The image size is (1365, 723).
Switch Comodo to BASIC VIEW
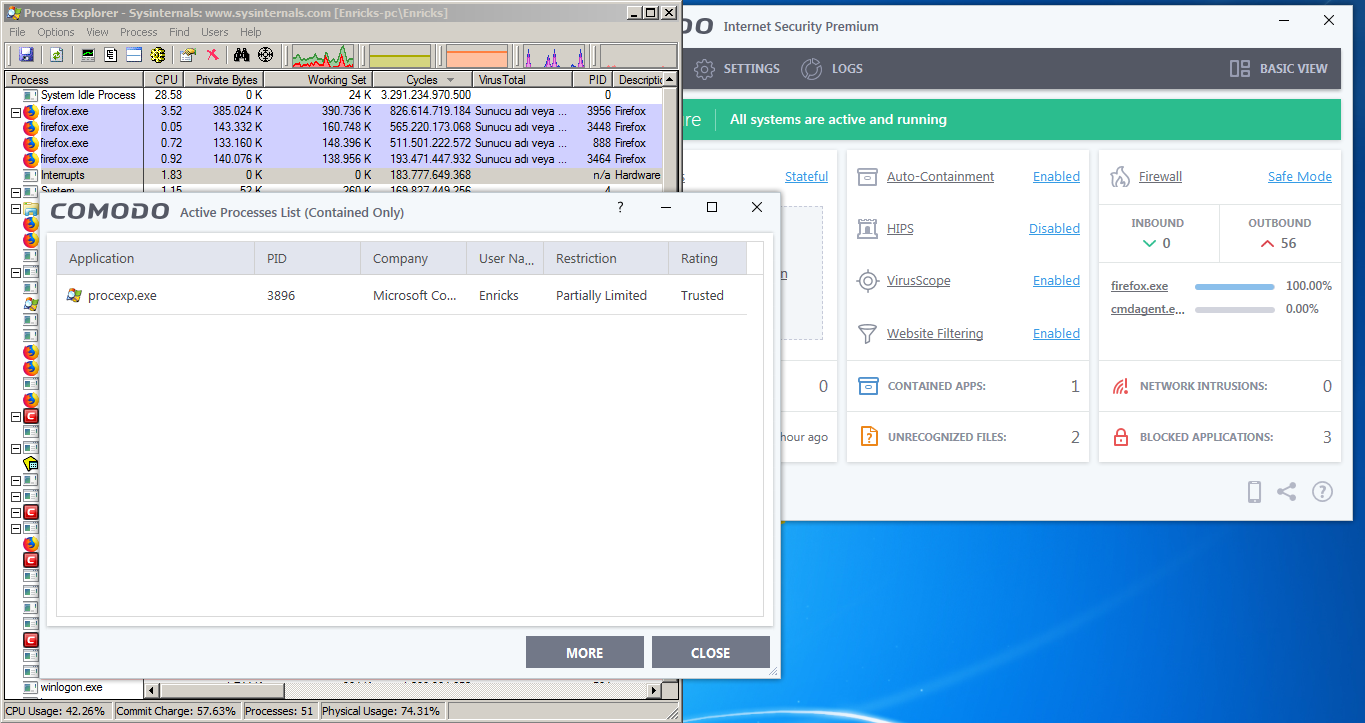(x=1278, y=69)
